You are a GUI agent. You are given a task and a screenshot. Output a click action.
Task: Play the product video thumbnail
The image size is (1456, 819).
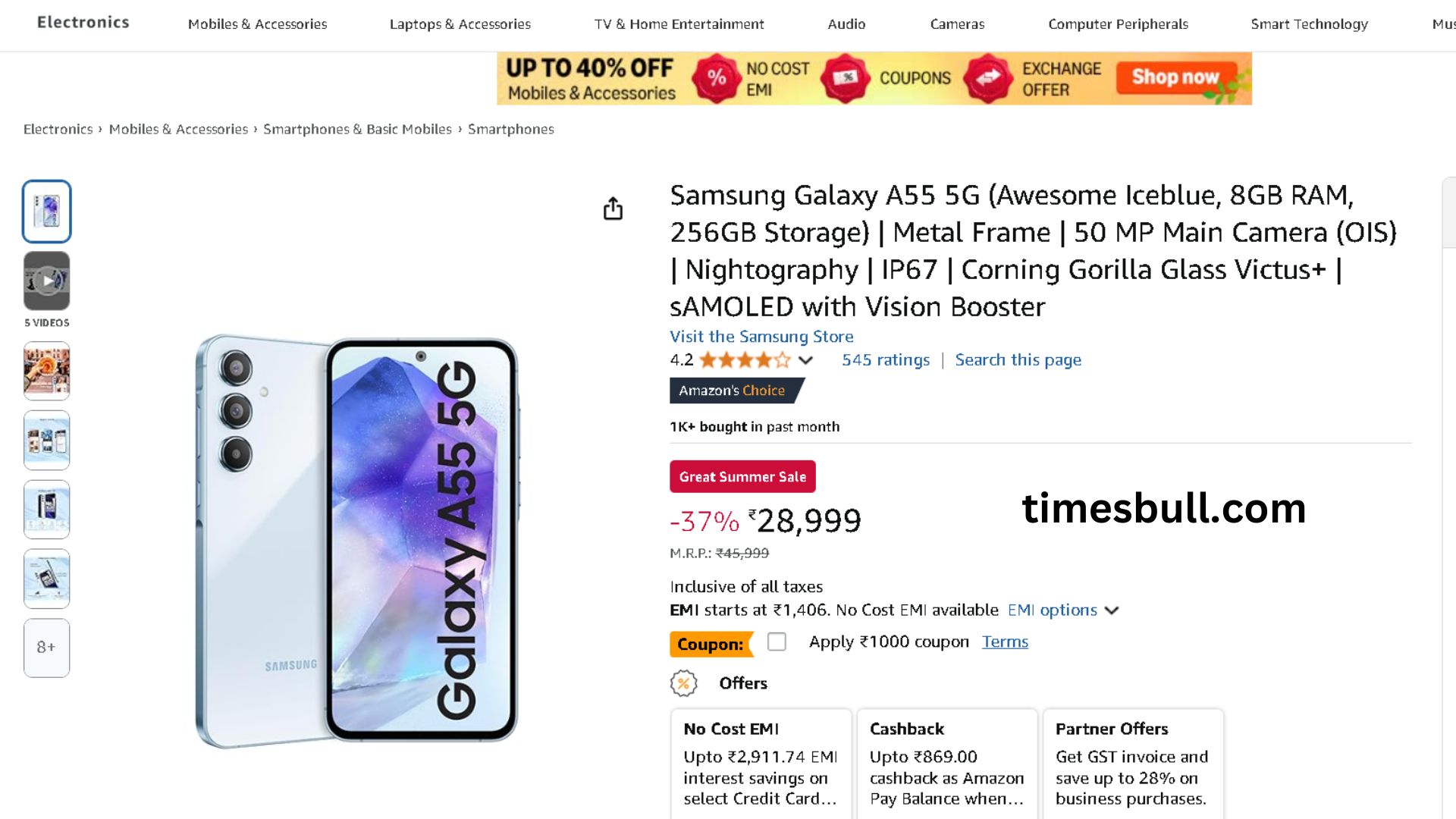[47, 281]
